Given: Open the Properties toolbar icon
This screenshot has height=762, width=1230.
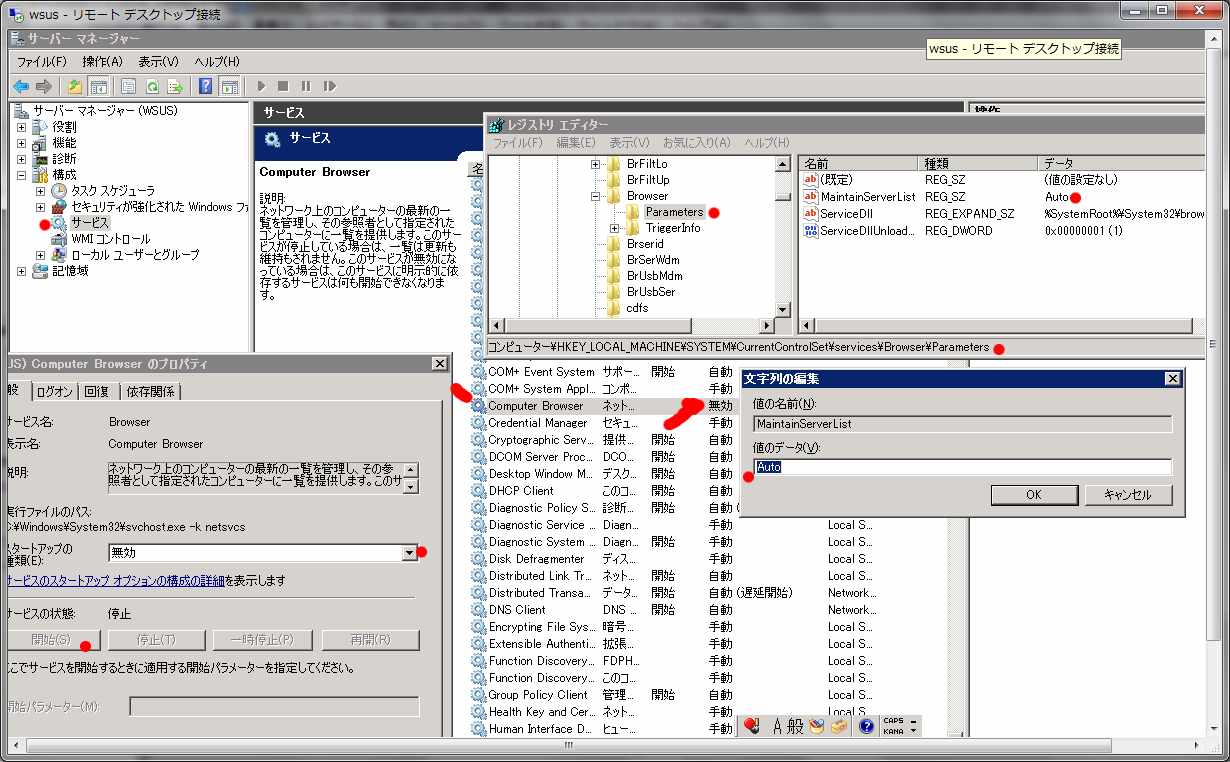Looking at the screenshot, I should 129,86.
